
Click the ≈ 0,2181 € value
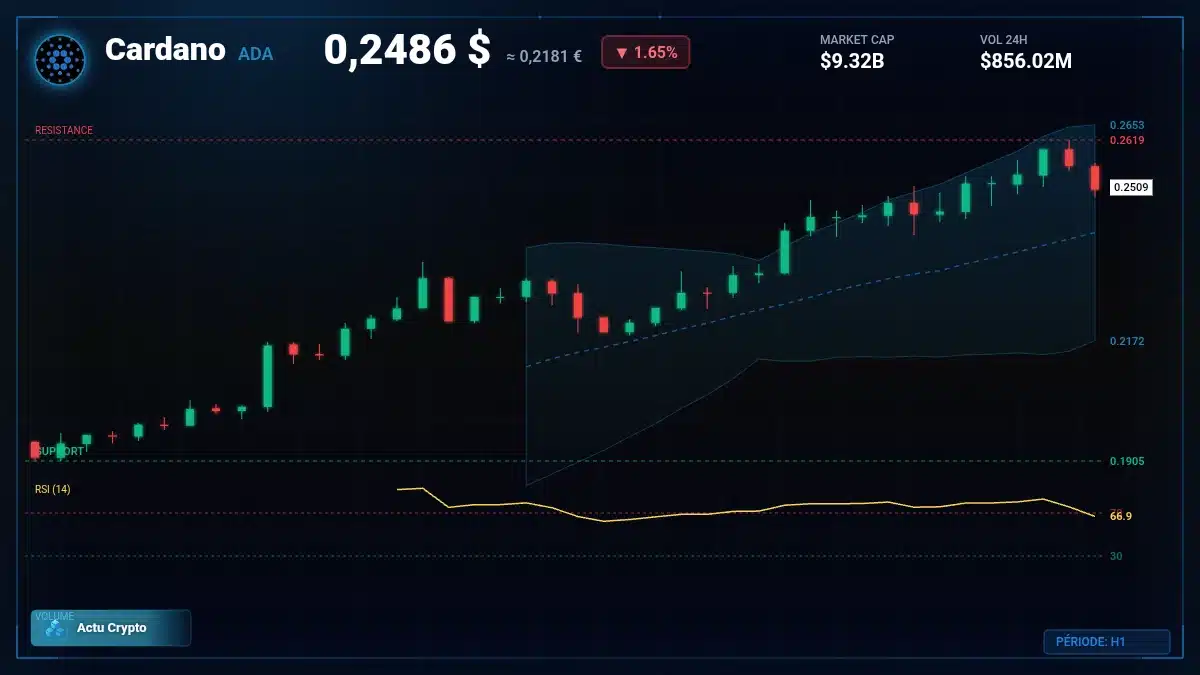point(544,56)
